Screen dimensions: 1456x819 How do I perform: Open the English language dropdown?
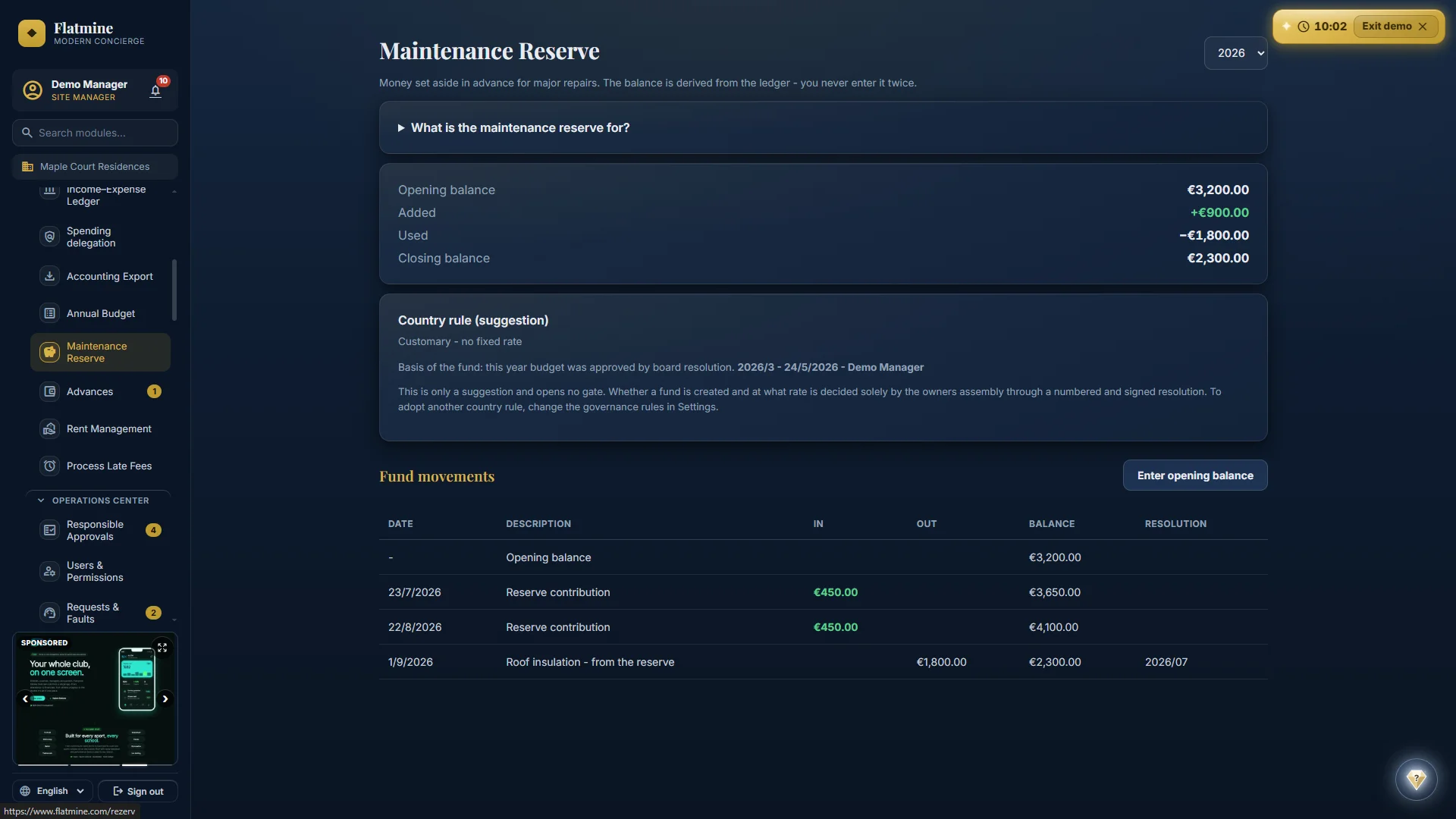coord(52,791)
